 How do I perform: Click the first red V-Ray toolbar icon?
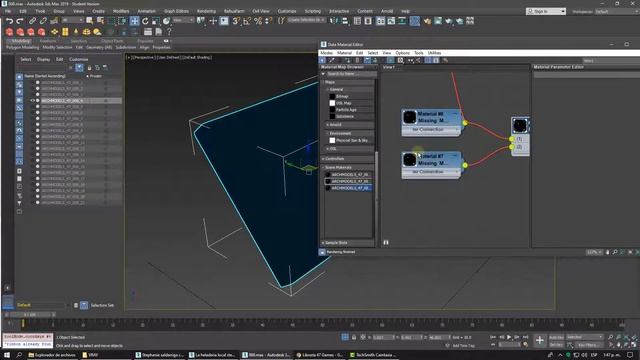pos(9,32)
